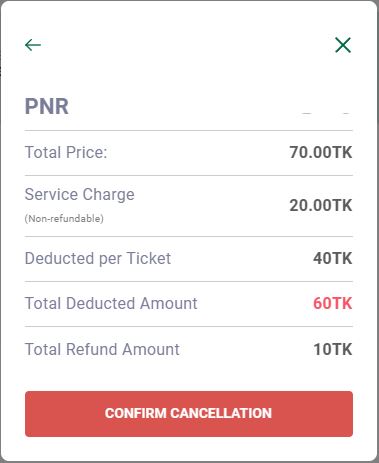Image resolution: width=379 pixels, height=463 pixels.
Task: Click the divider line above Total Refund Amount
Action: pyautogui.click(x=189, y=326)
